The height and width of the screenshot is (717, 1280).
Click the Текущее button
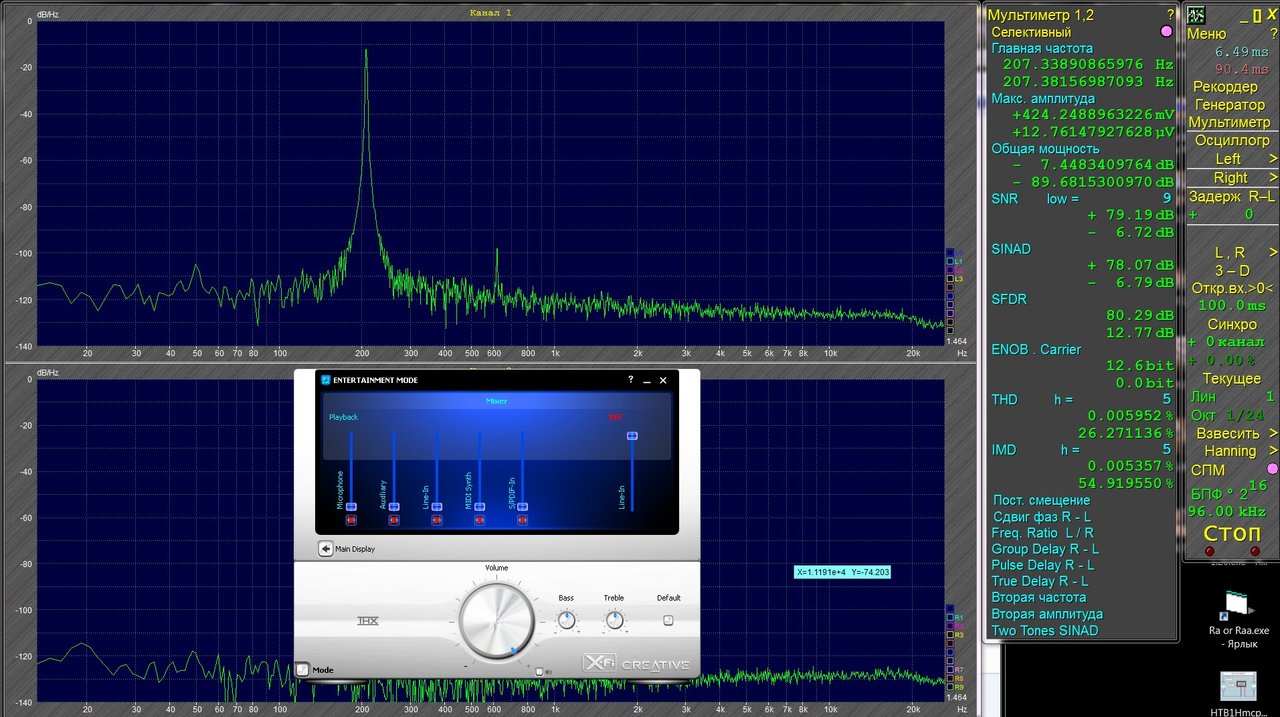[x=1232, y=379]
